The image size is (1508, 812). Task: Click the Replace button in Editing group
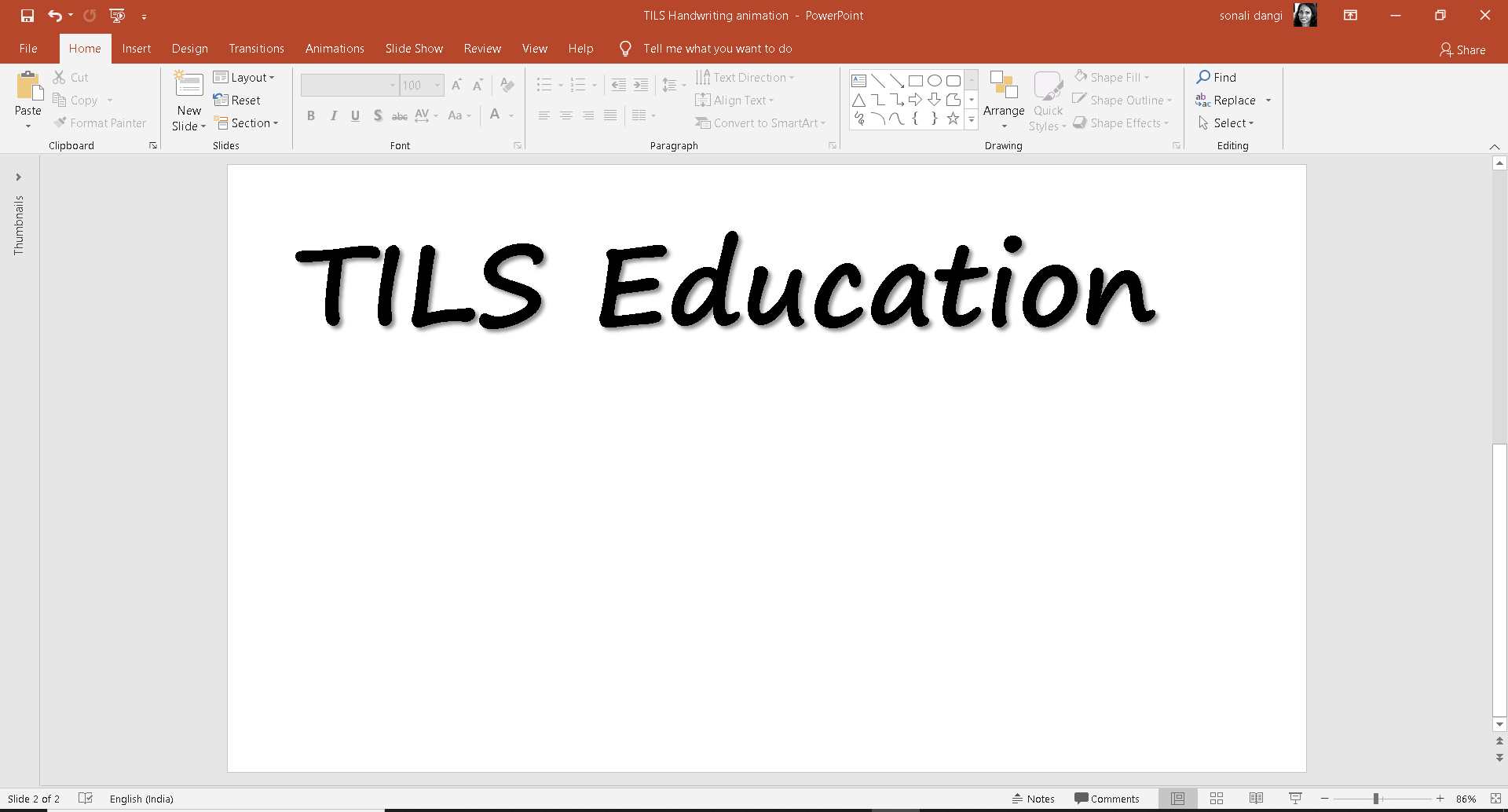pos(1234,100)
